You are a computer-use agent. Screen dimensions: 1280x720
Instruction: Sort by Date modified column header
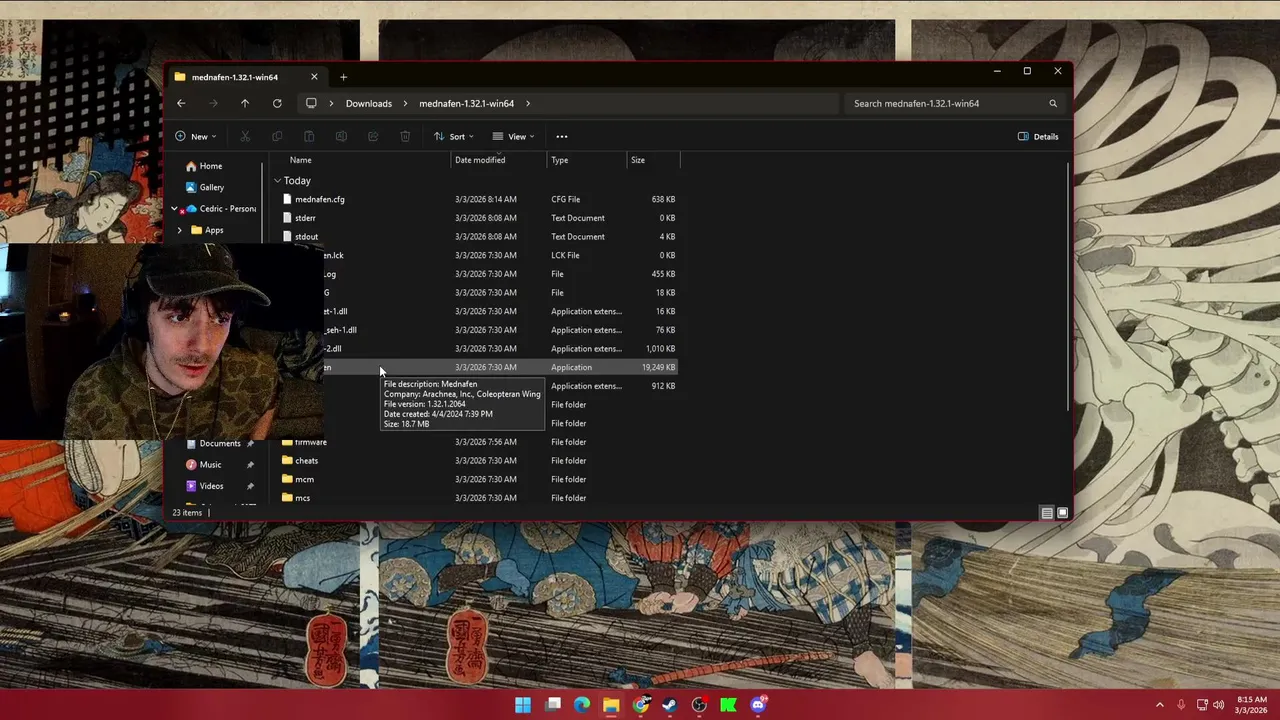(x=499, y=160)
